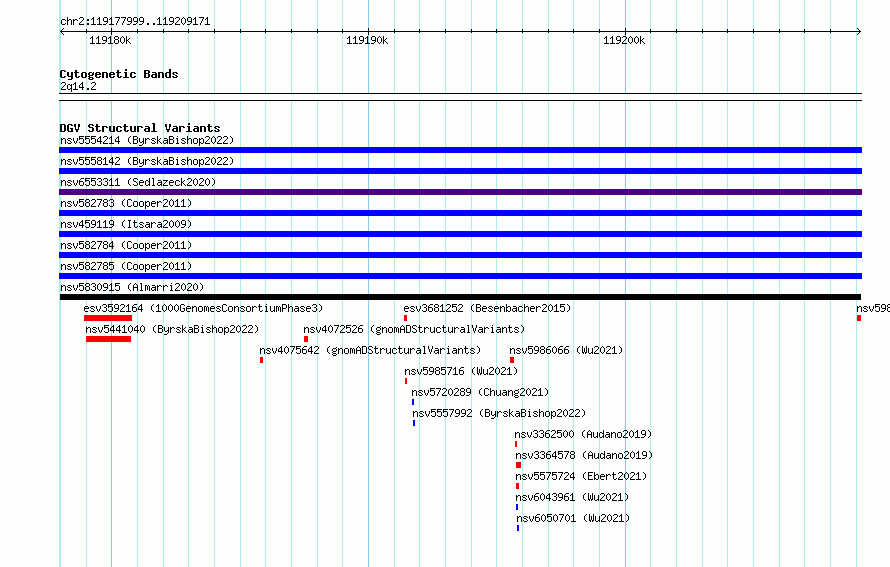Image resolution: width=890 pixels, height=567 pixels.
Task: Click the blue bar under nsv582784
Action: click(x=460, y=255)
